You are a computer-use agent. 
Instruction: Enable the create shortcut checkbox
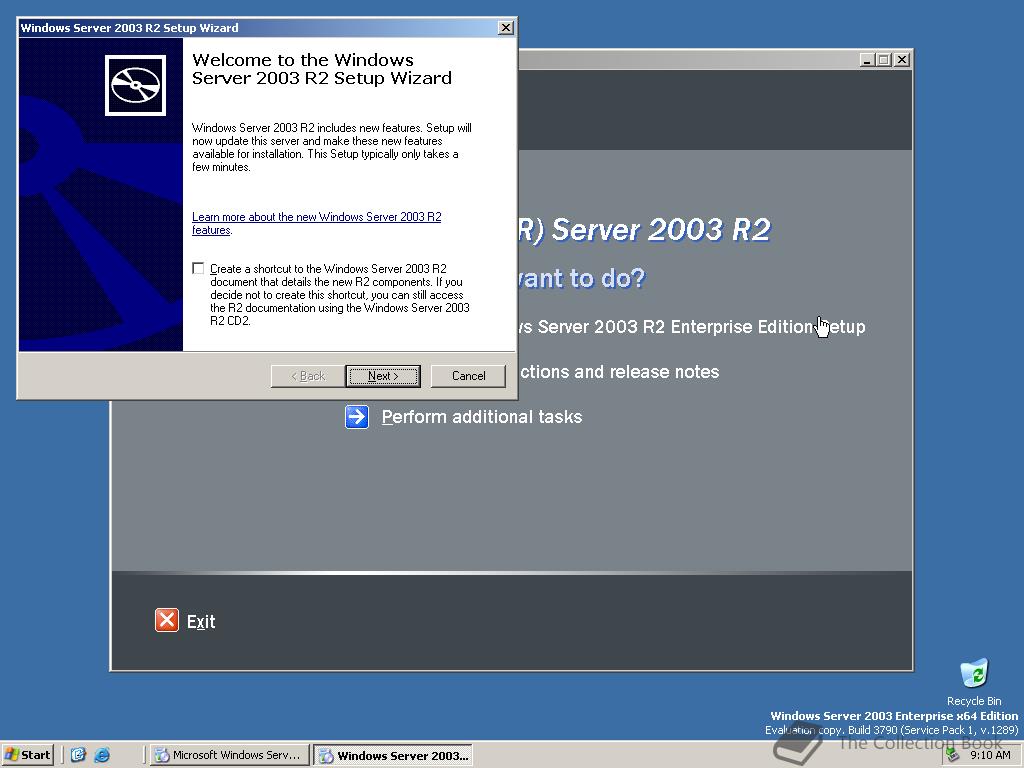[199, 268]
